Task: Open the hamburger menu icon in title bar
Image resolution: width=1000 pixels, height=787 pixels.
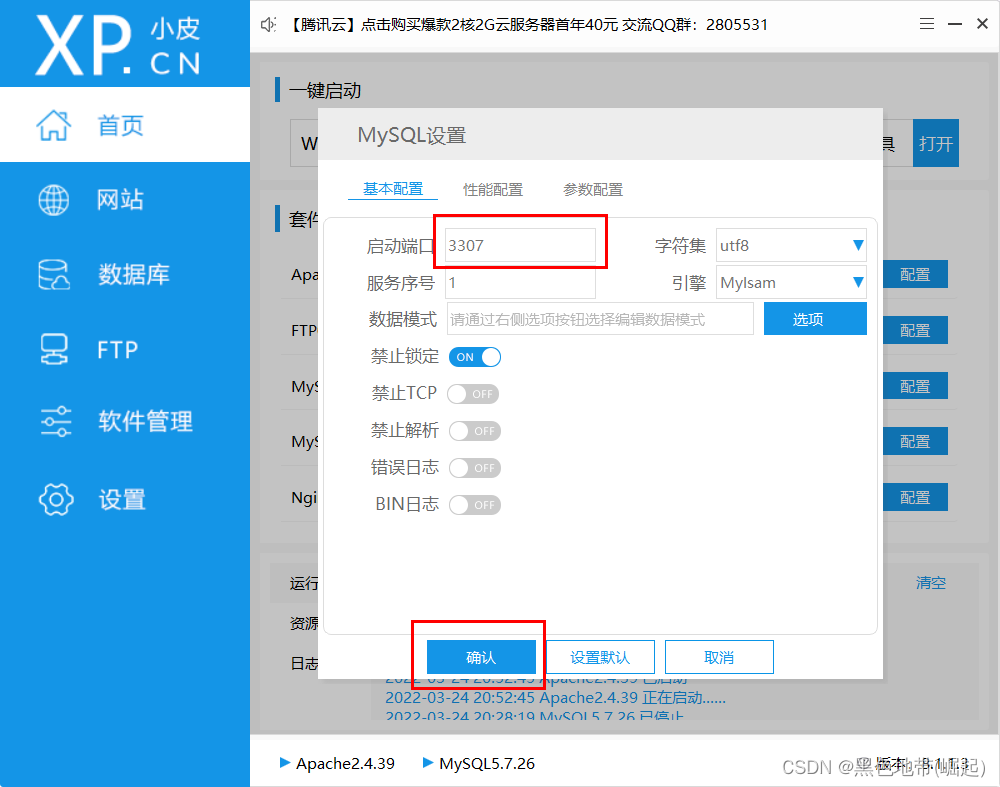Action: click(x=927, y=24)
